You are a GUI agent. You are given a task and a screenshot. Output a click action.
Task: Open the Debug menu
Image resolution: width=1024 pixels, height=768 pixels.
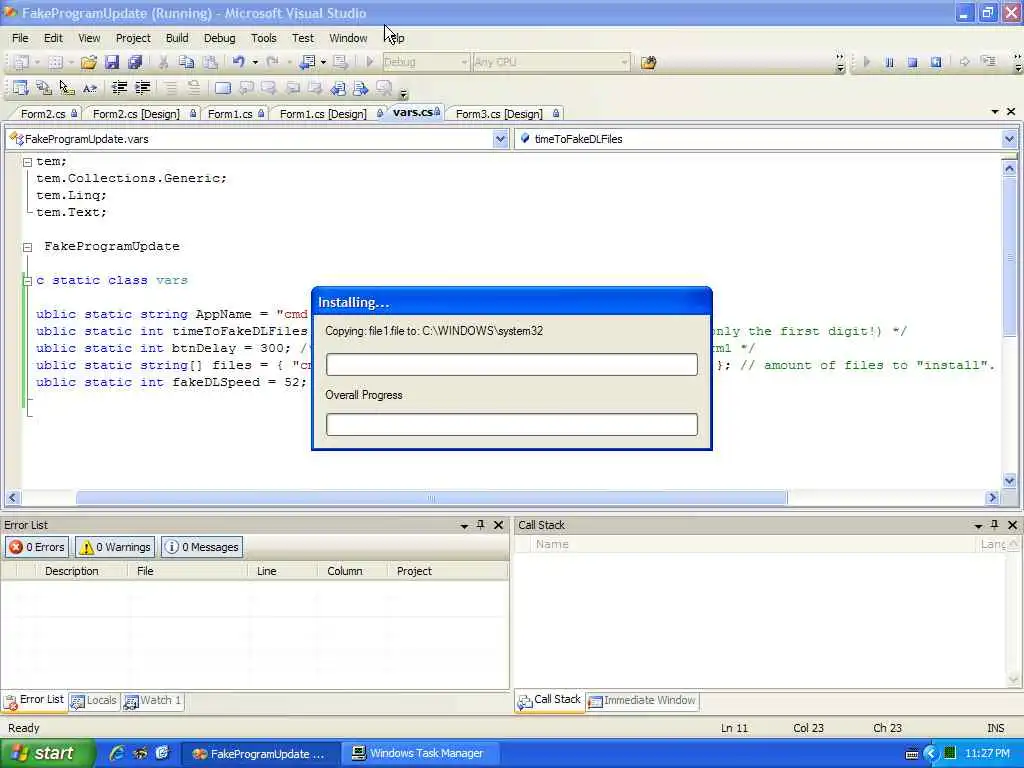[x=219, y=38]
